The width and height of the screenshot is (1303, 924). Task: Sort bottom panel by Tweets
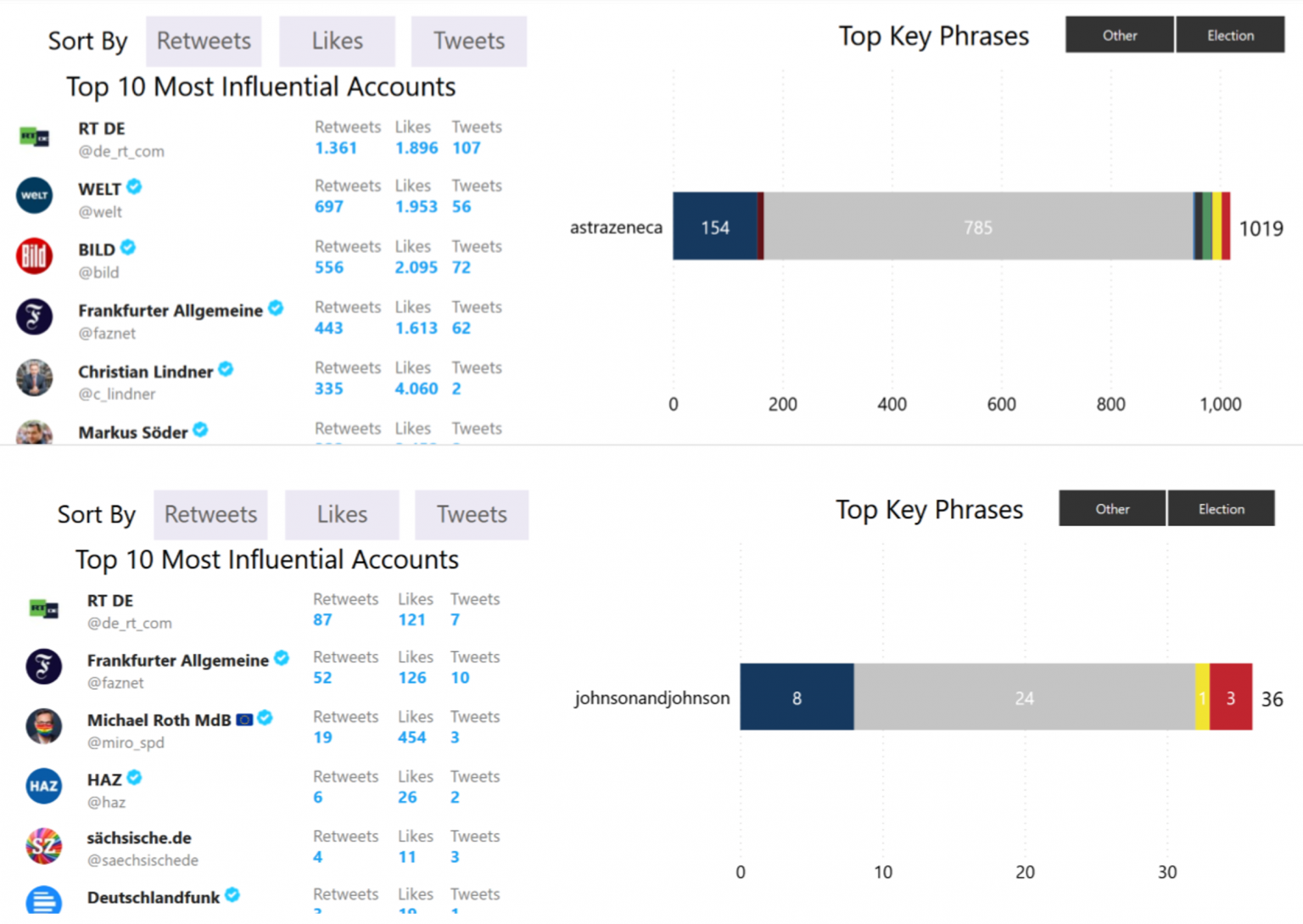(x=472, y=514)
